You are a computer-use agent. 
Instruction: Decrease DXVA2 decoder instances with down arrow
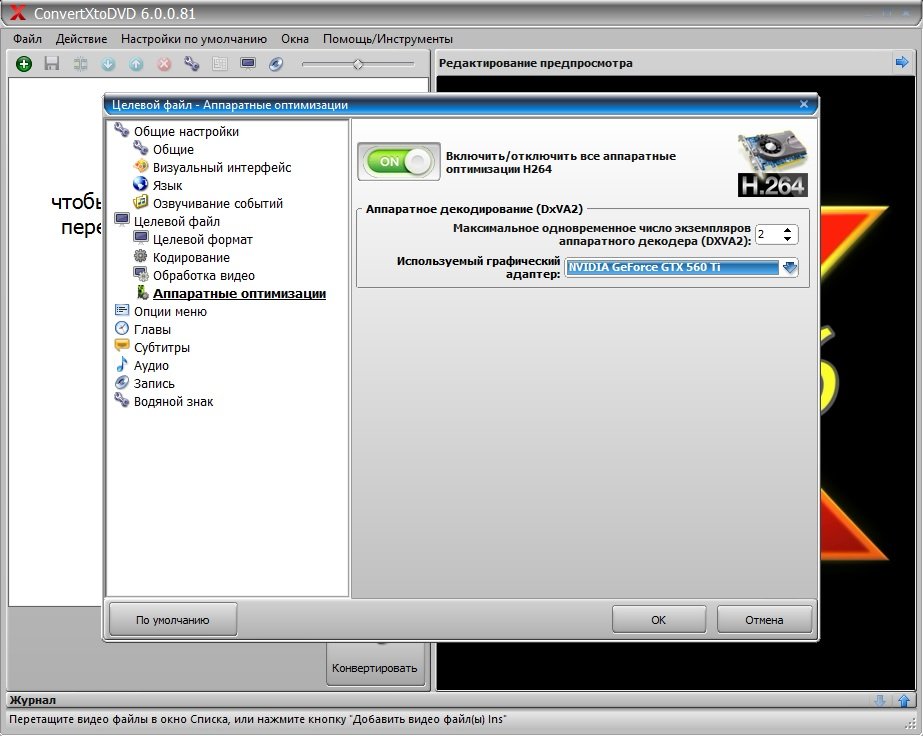pyautogui.click(x=788, y=239)
